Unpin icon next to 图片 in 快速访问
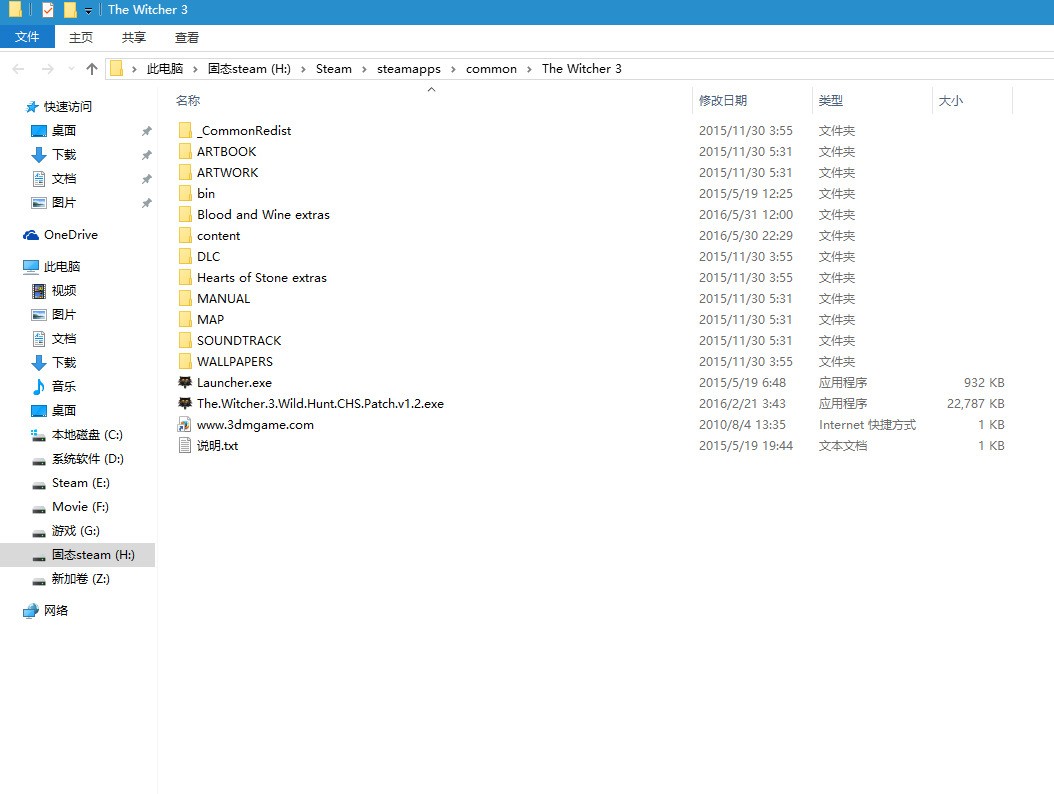The image size is (1054, 794). [x=146, y=202]
